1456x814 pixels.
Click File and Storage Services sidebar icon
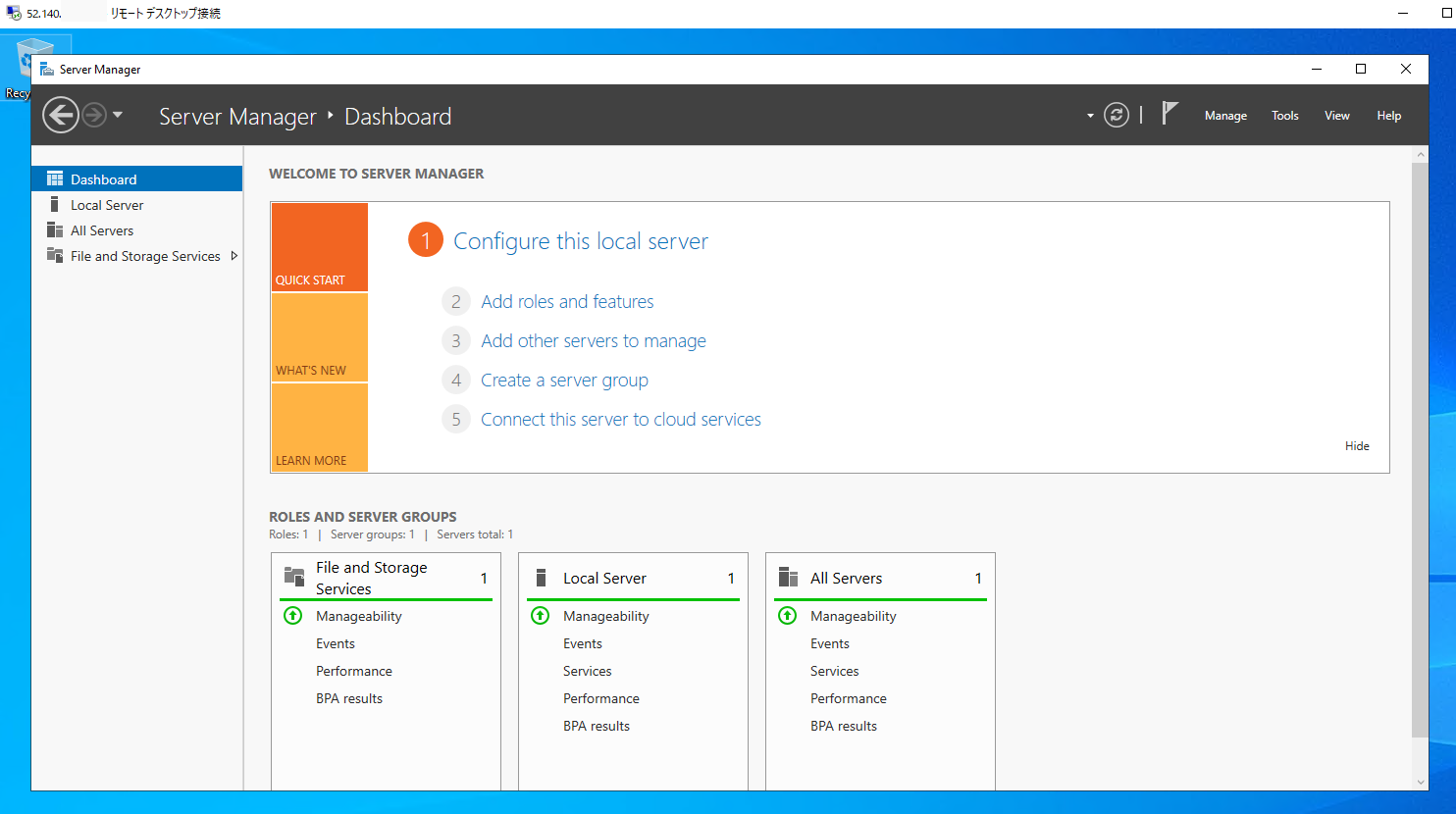pos(55,255)
